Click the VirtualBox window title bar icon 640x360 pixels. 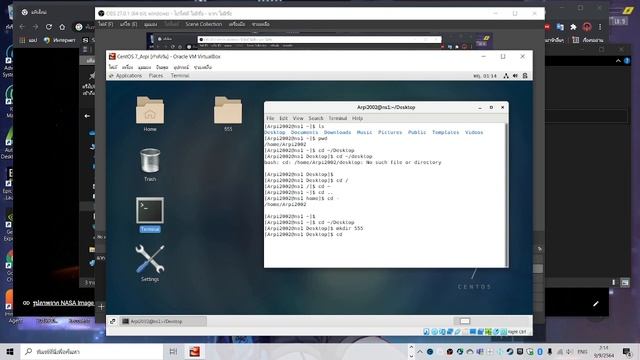pyautogui.click(x=112, y=56)
